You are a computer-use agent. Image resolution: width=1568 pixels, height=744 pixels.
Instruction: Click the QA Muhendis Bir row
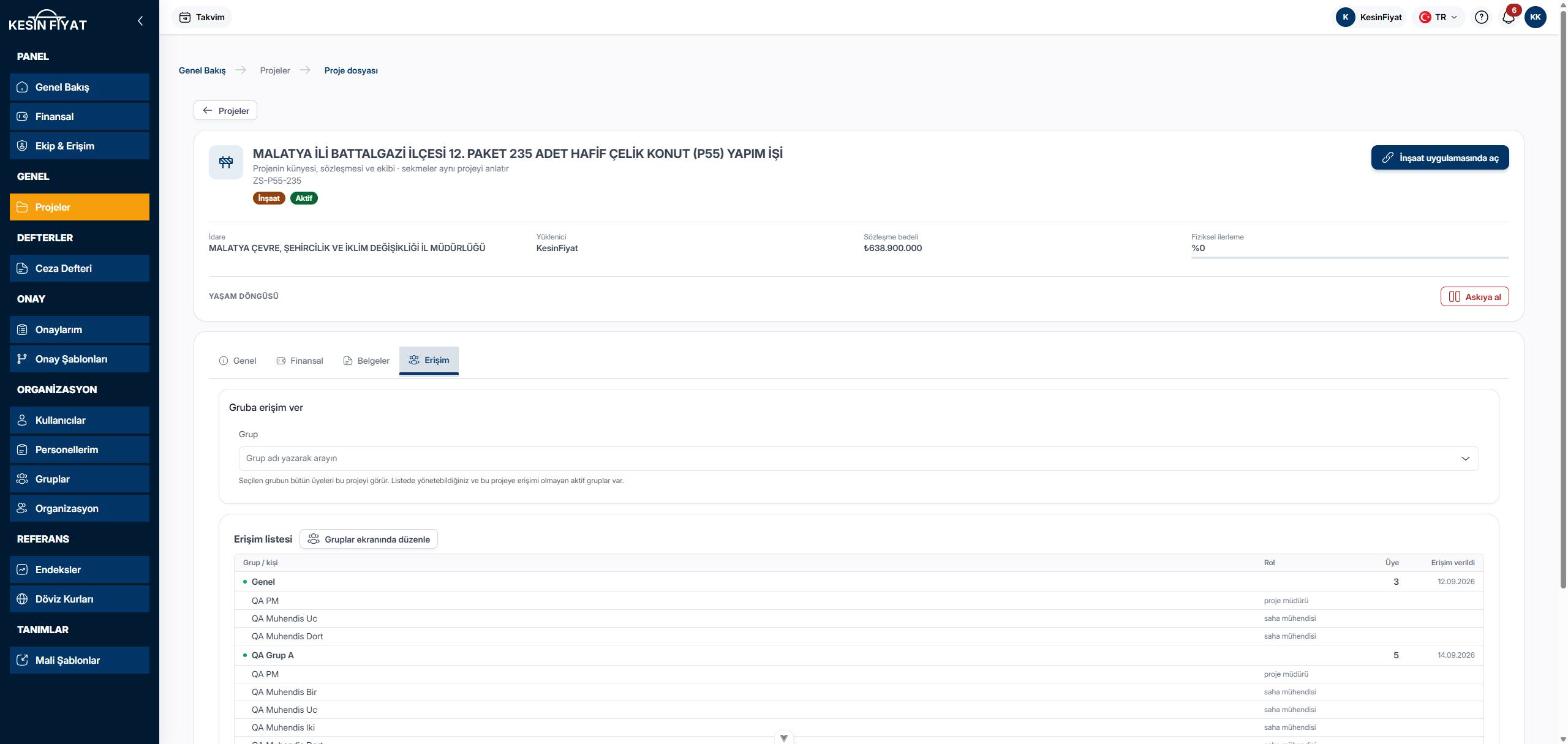(x=859, y=692)
